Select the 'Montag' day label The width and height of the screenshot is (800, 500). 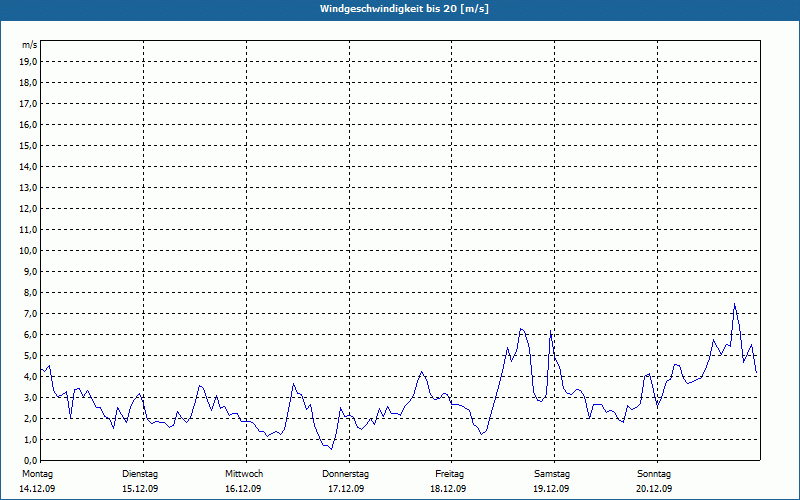point(37,474)
